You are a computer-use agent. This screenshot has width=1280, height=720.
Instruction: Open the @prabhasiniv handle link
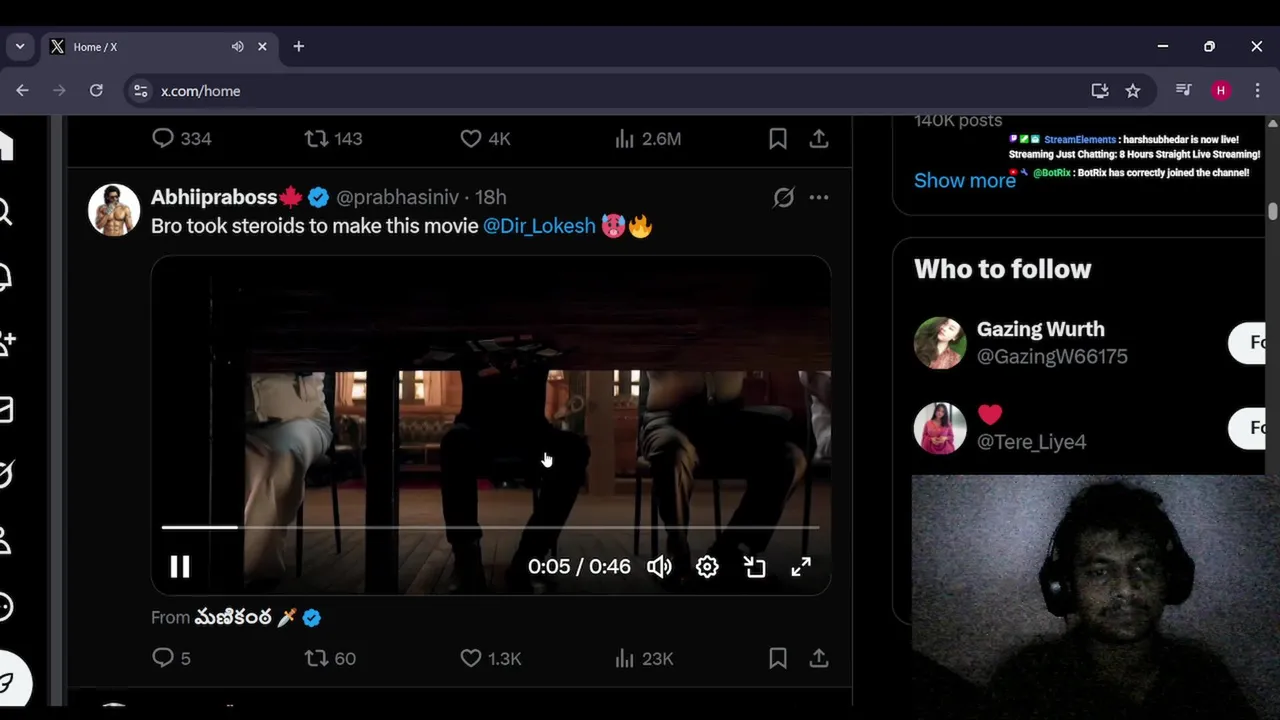[x=397, y=197]
